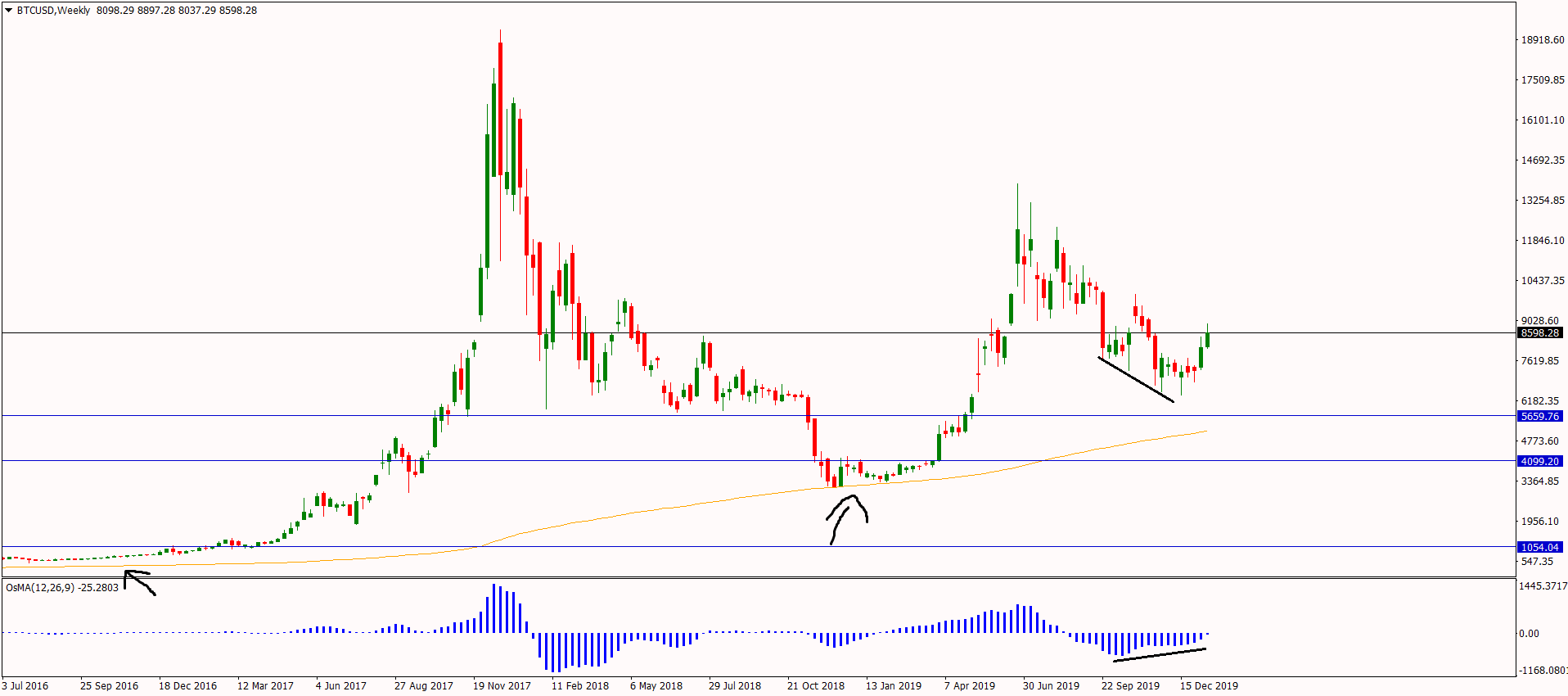Click the 6 May 2018 date label
The image size is (1568, 696).
pyautogui.click(x=656, y=685)
